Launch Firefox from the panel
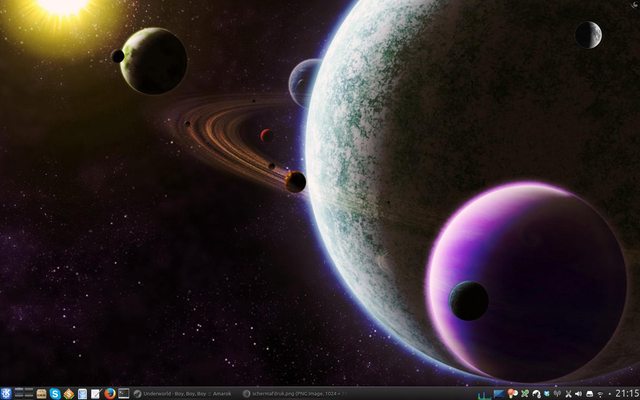 point(109,393)
